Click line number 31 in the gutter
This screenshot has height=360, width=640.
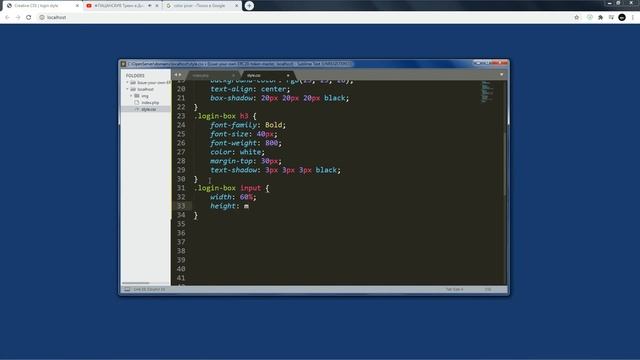coord(181,188)
